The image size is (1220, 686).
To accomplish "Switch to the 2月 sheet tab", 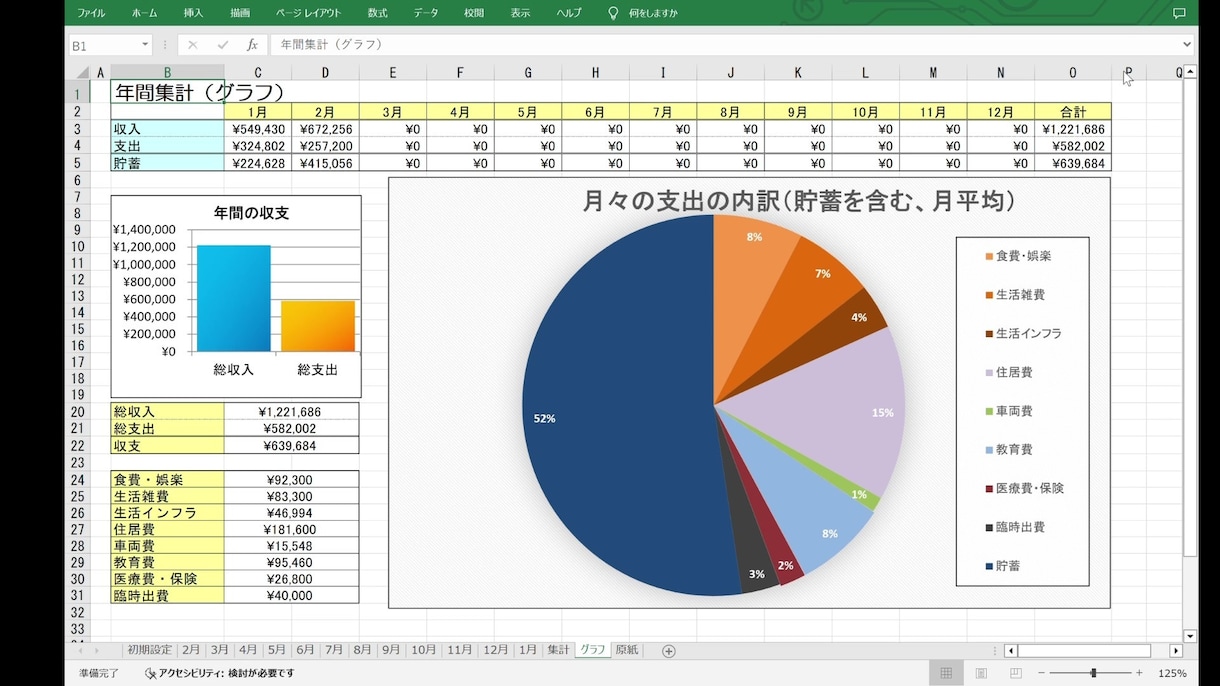I will (x=191, y=650).
